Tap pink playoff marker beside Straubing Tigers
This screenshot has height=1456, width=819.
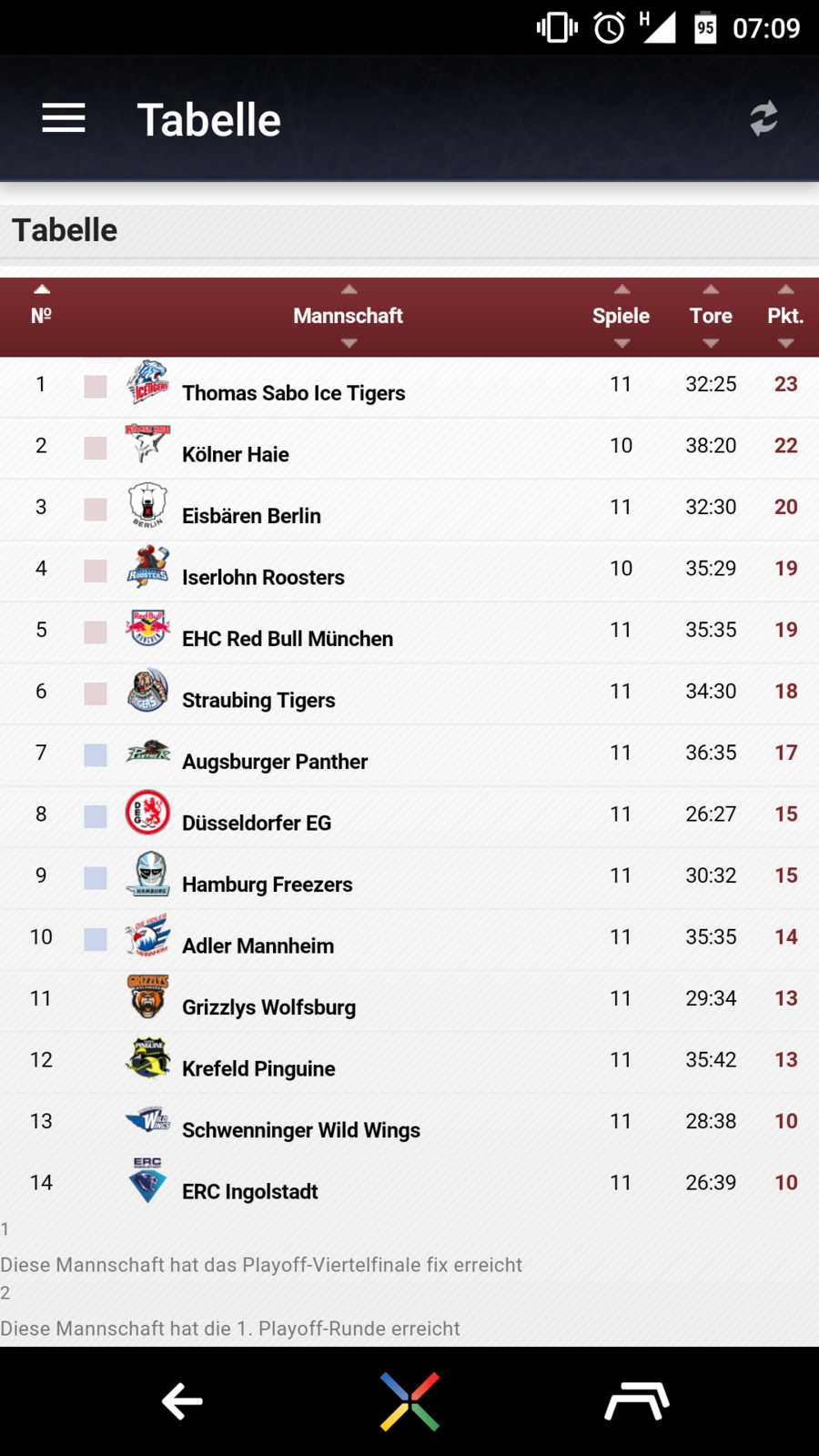tap(96, 693)
